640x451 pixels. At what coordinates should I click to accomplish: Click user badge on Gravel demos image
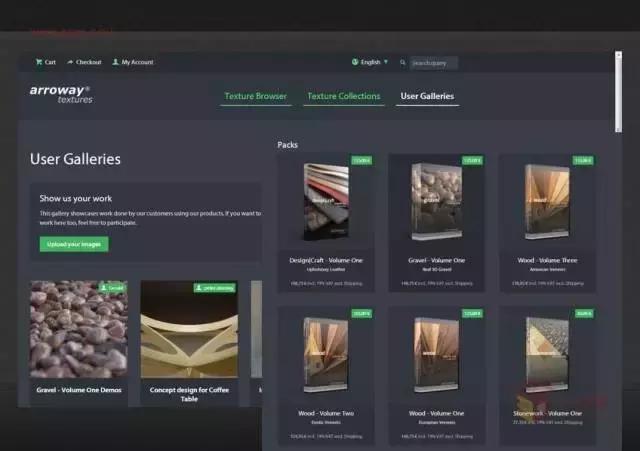pos(112,288)
